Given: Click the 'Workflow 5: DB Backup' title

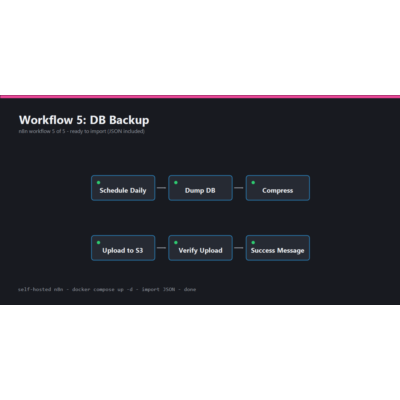Looking at the screenshot, I should tap(84, 120).
